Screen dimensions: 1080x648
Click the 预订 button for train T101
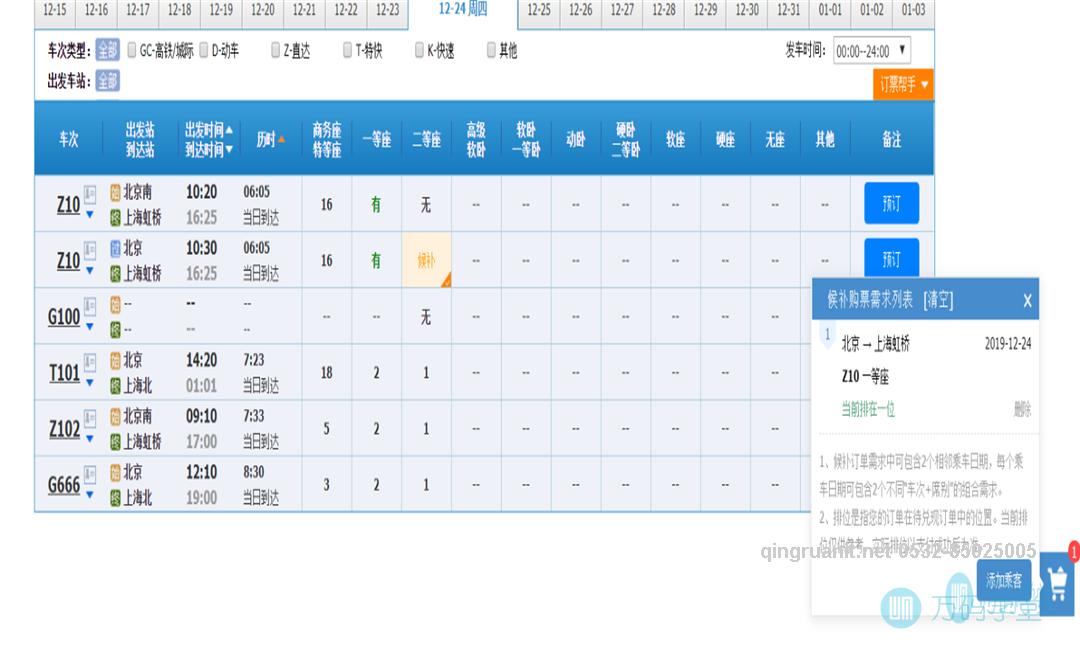[x=890, y=372]
